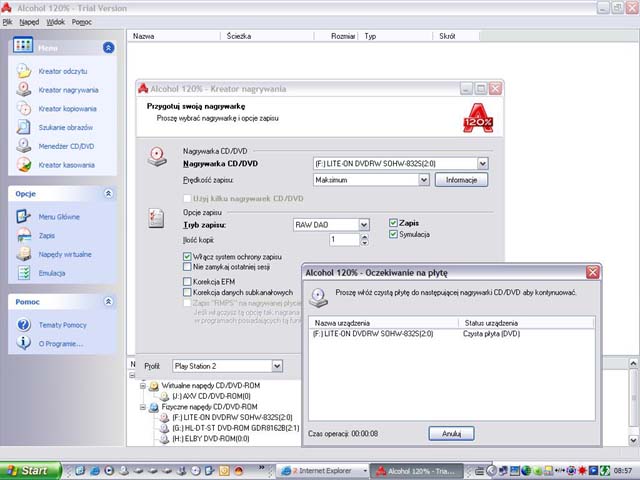Image resolution: width=640 pixels, height=480 pixels.
Task: Select LITE-ON device row in waiting dialog
Action: click(451, 333)
